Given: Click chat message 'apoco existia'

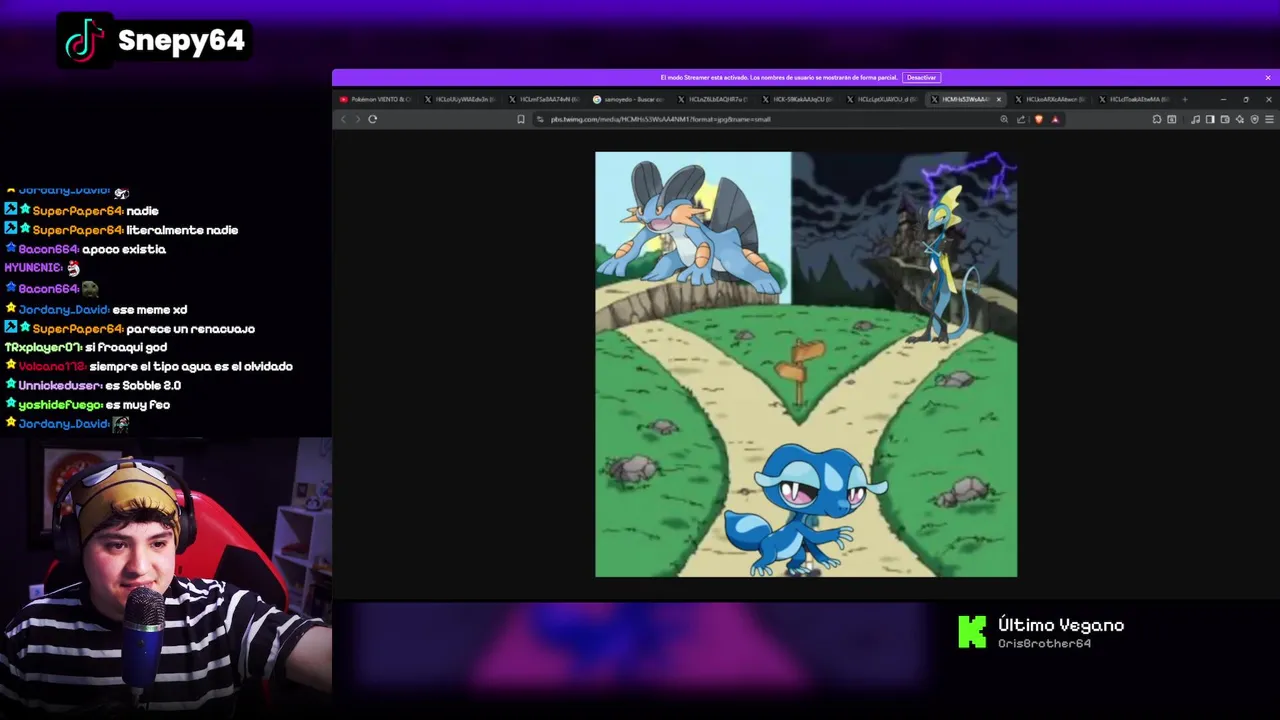Looking at the screenshot, I should point(124,249).
